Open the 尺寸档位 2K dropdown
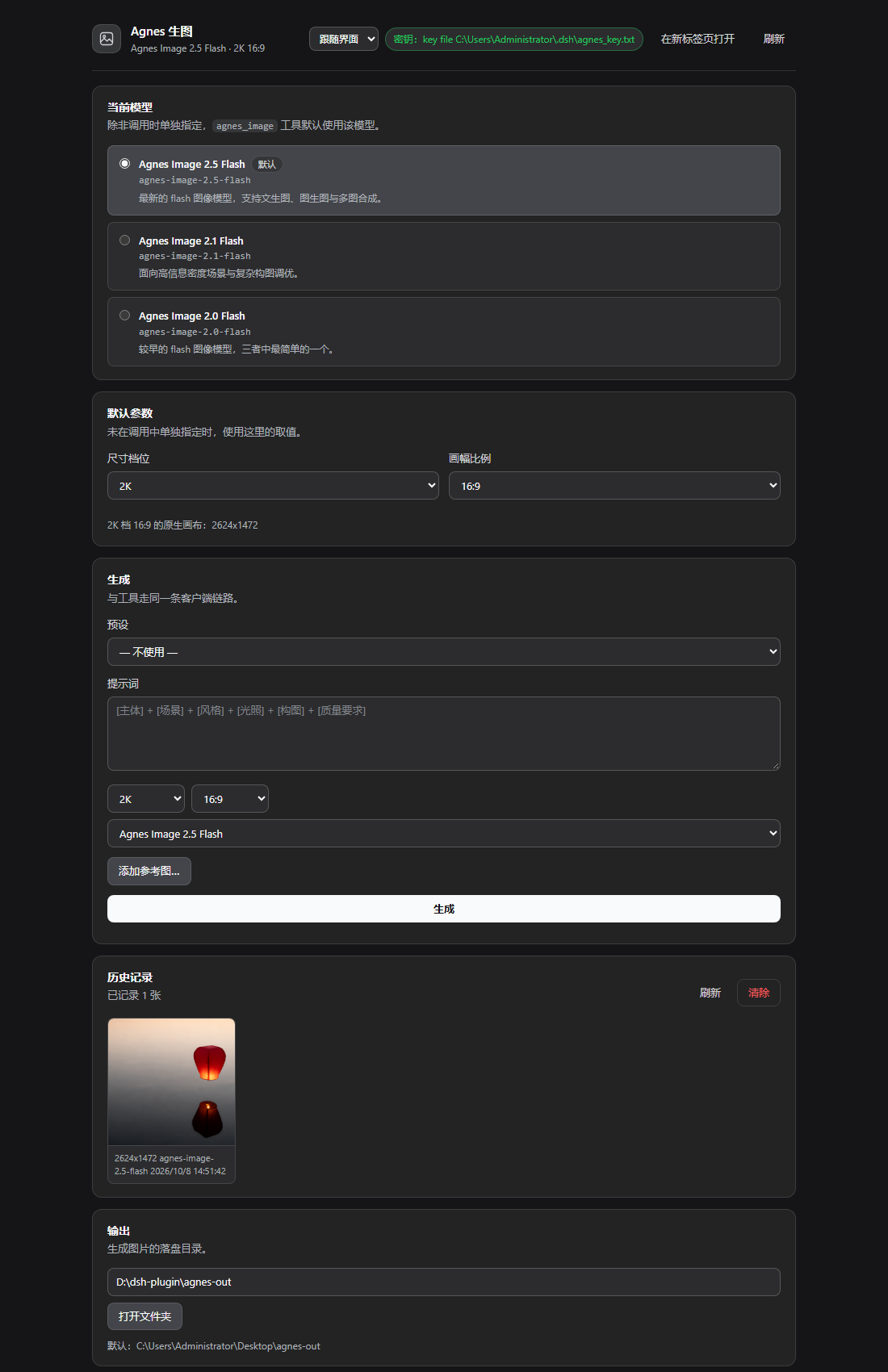888x1372 pixels. point(273,486)
